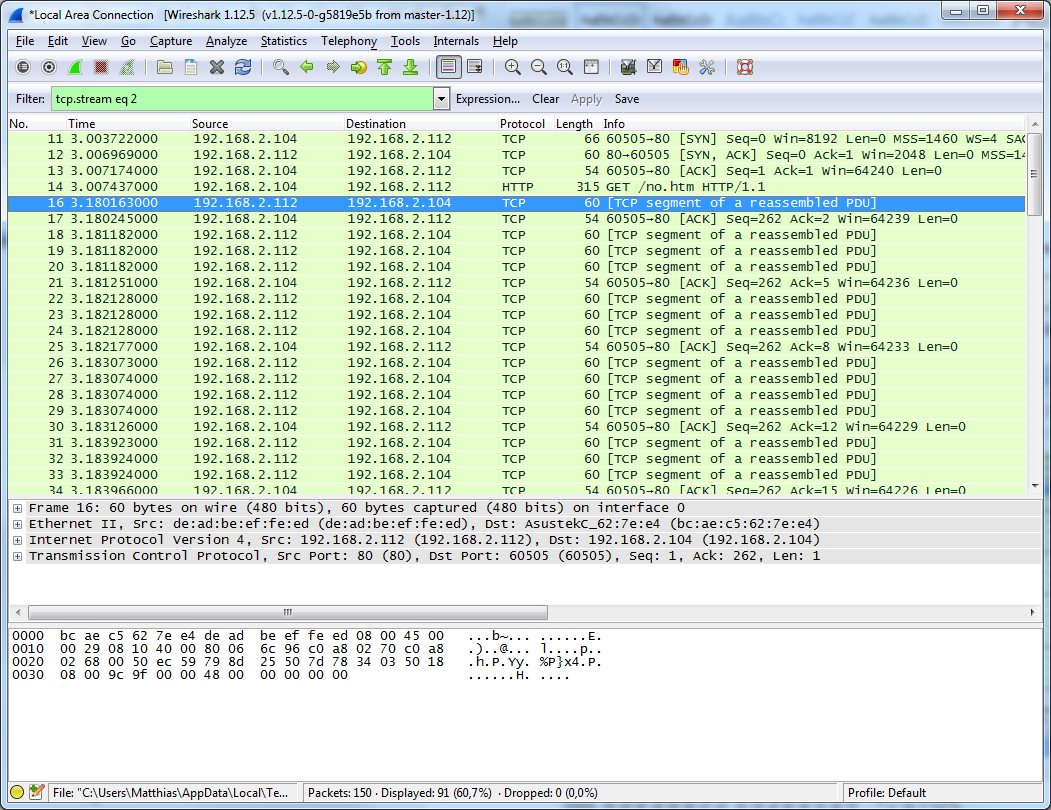Open the capture filters dialog icon
The image size is (1051, 810).
(x=628, y=67)
